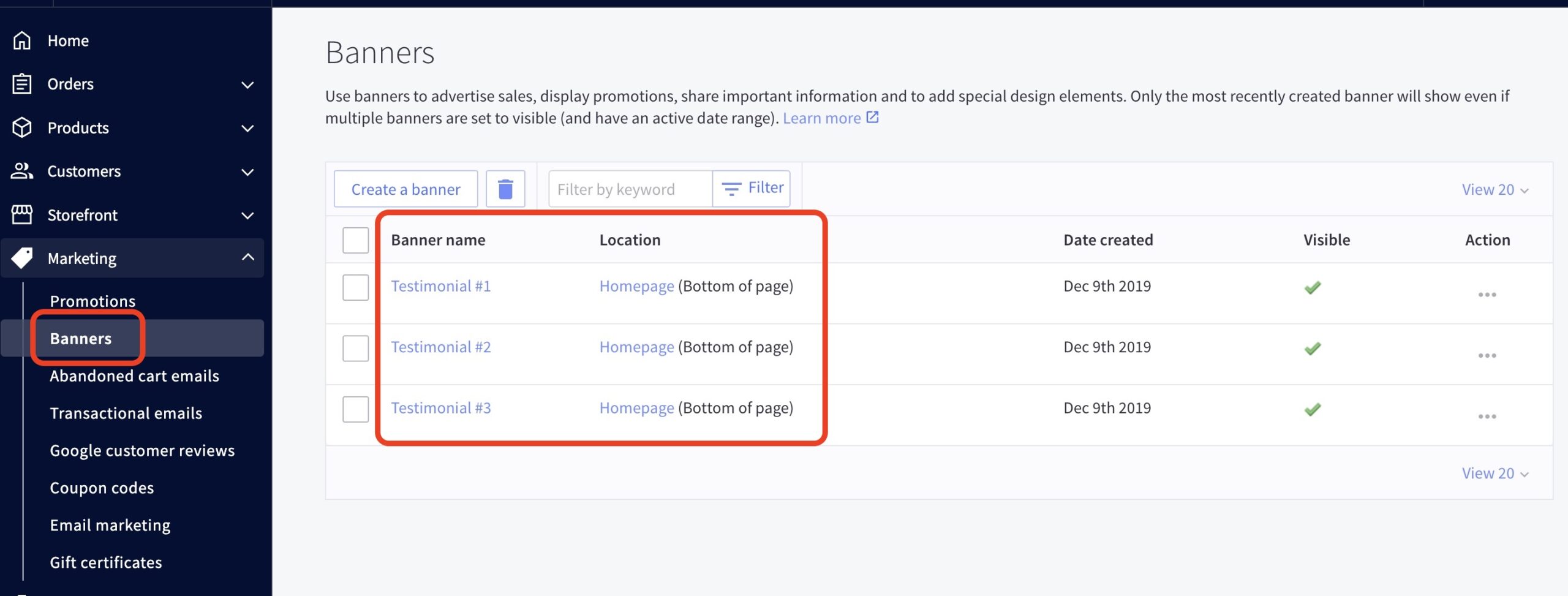Toggle the select-all banners checkbox

tap(355, 240)
